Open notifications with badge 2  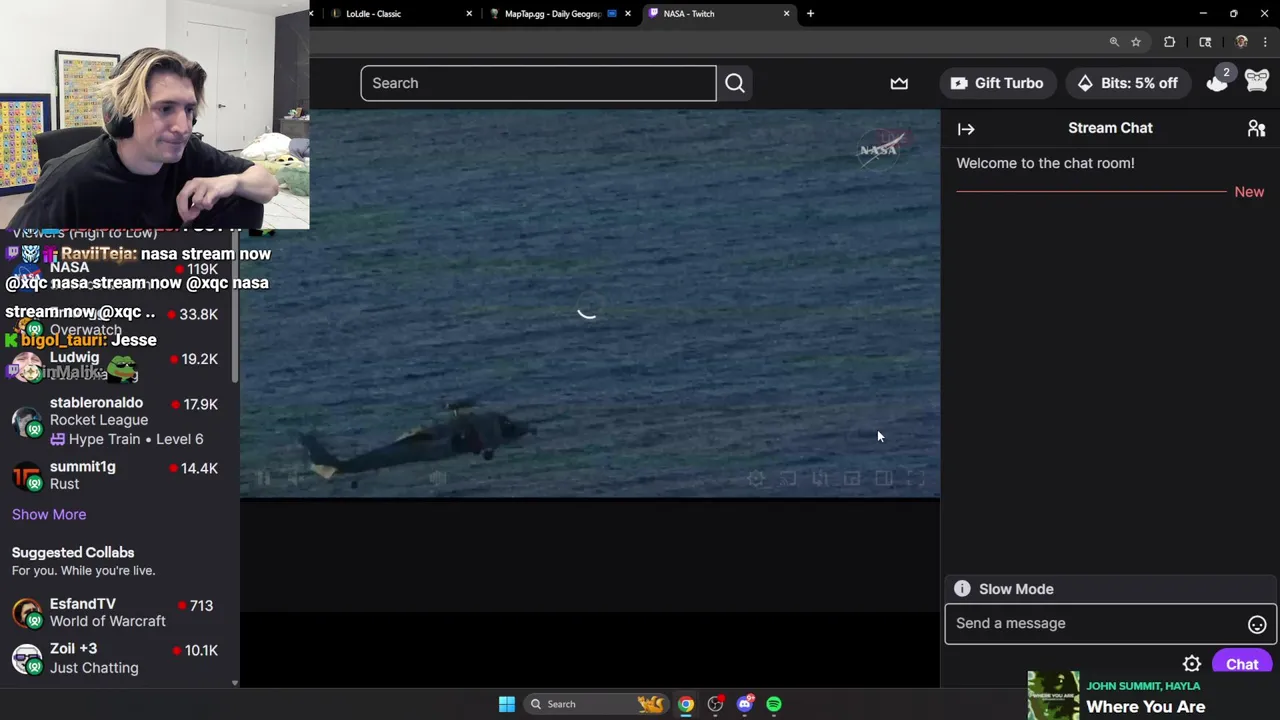1217,83
